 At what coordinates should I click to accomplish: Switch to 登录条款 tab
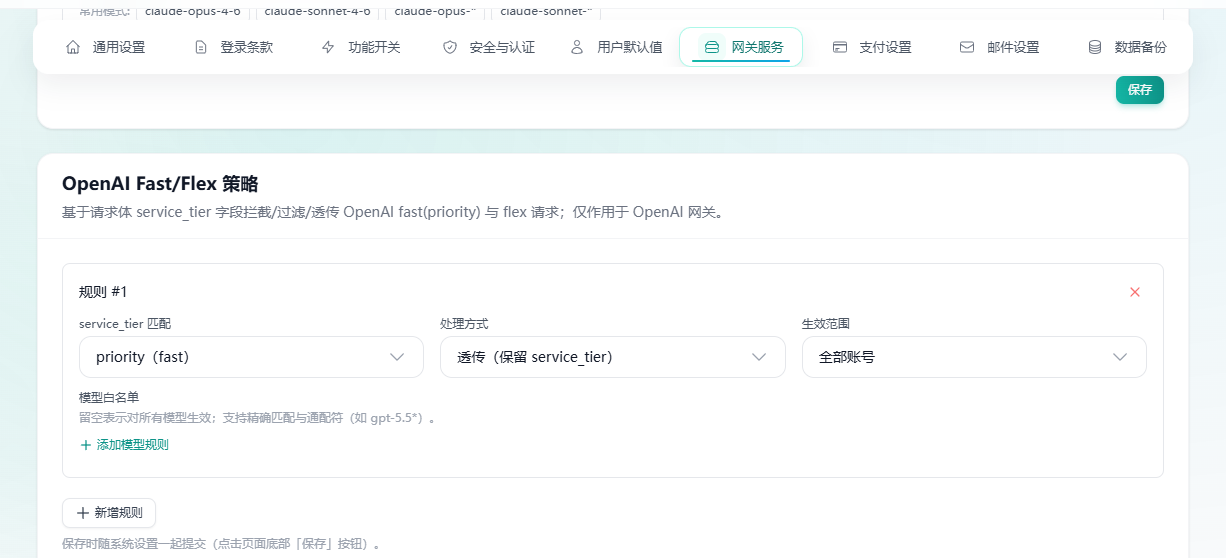coord(233,47)
